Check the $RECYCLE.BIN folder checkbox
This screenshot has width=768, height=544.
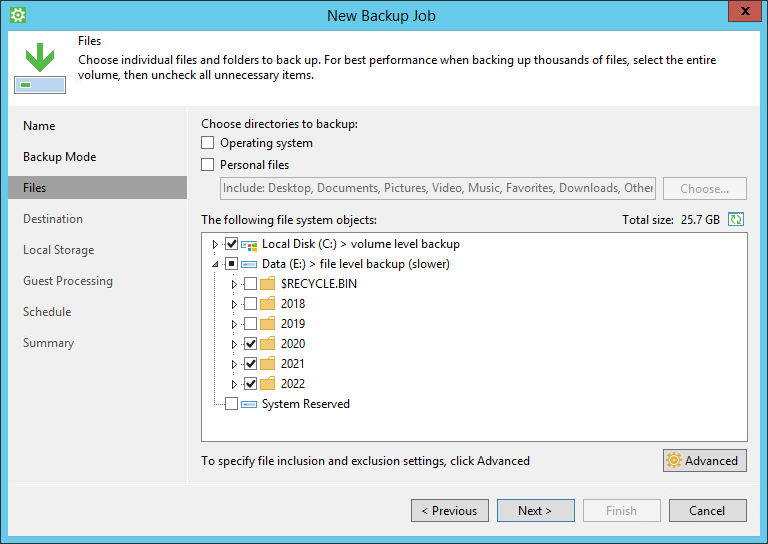250,284
